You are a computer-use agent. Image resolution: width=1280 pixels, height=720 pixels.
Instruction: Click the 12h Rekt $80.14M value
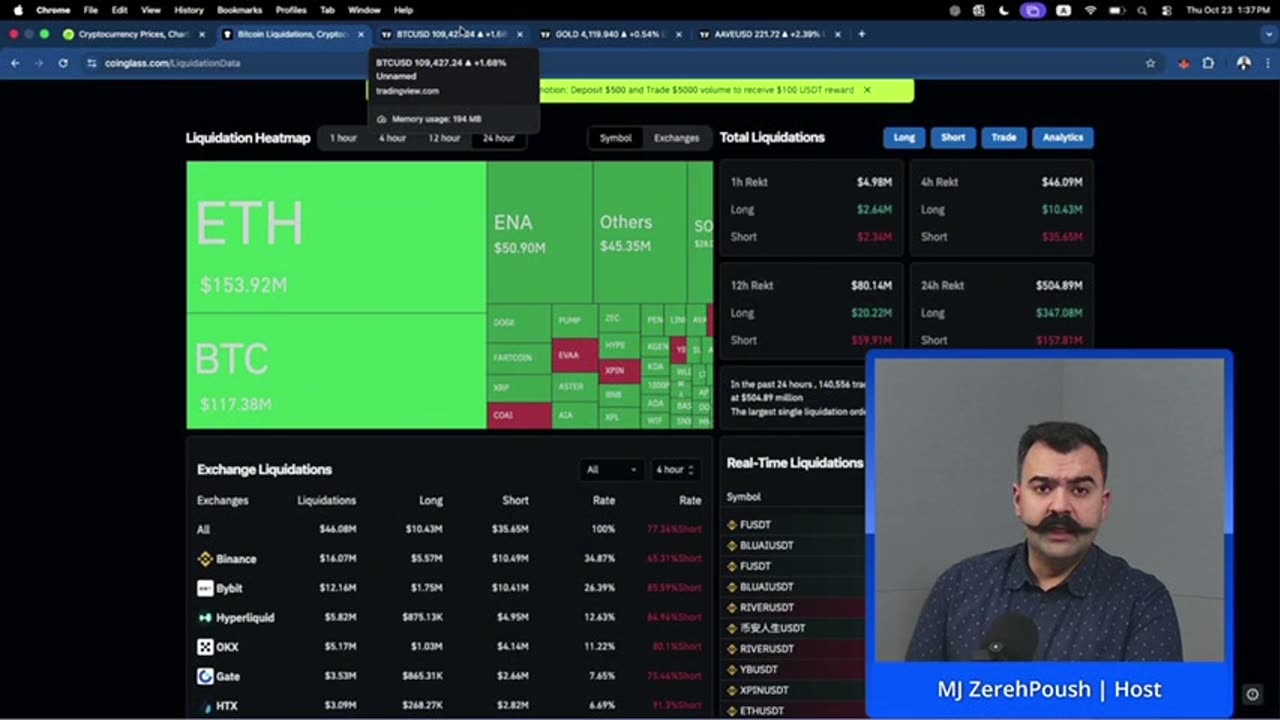click(871, 286)
